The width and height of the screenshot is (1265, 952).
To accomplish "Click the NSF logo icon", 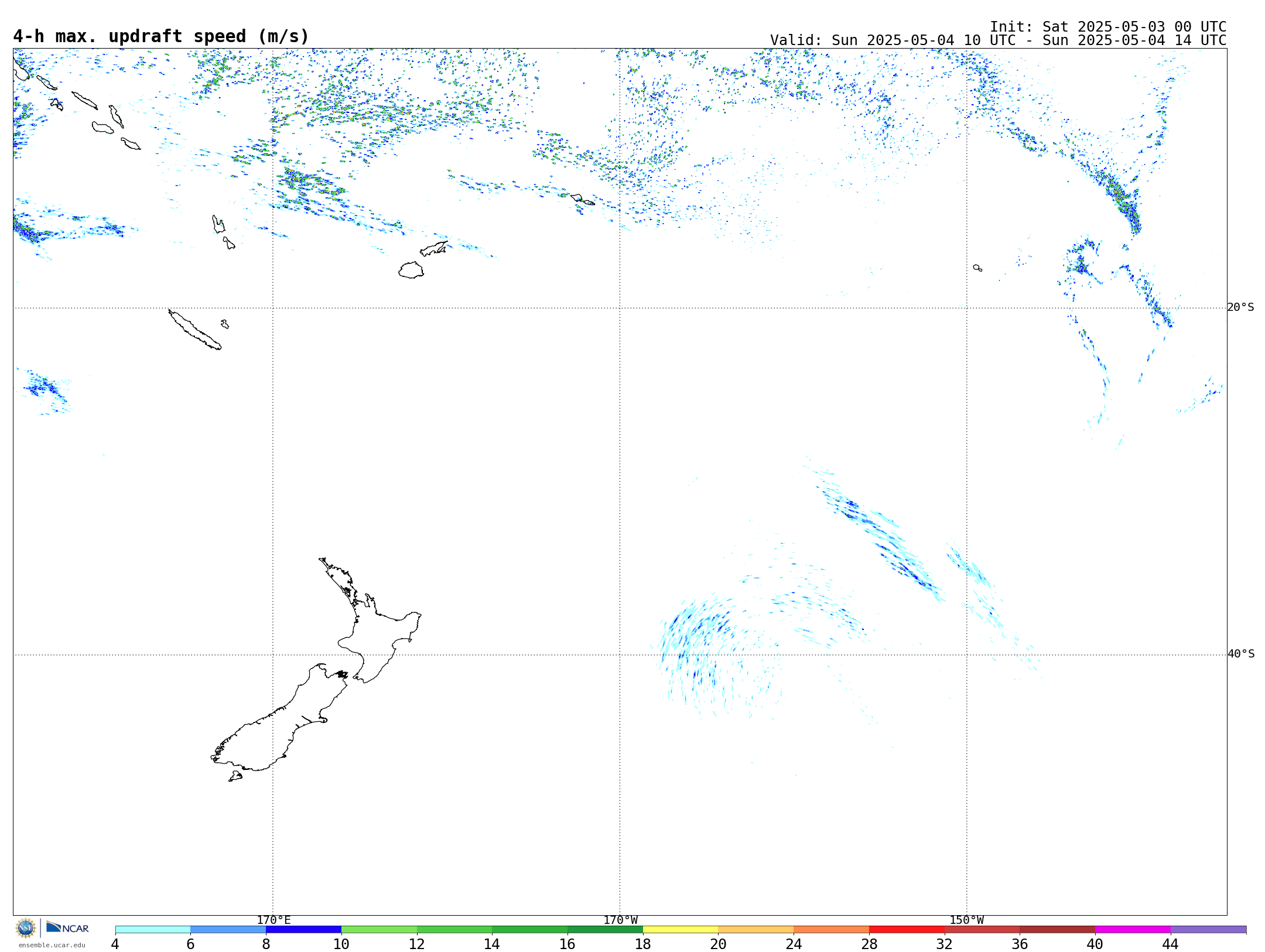I will [x=26, y=928].
